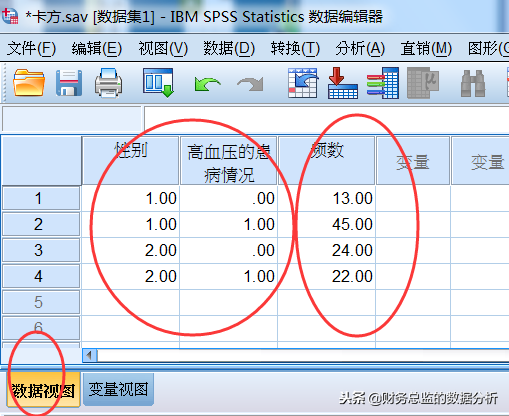Save the file with floppy disk icon
The width and height of the screenshot is (509, 416).
coord(69,83)
